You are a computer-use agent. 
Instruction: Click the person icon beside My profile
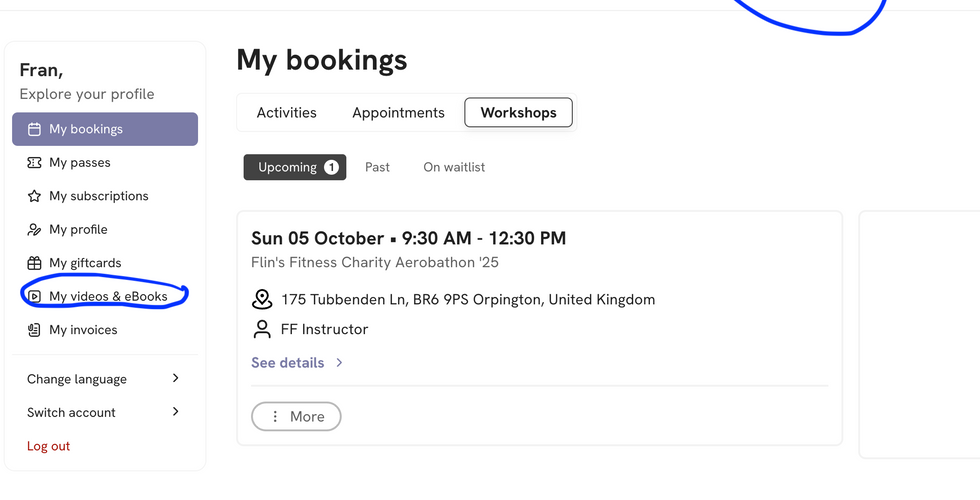(34, 230)
